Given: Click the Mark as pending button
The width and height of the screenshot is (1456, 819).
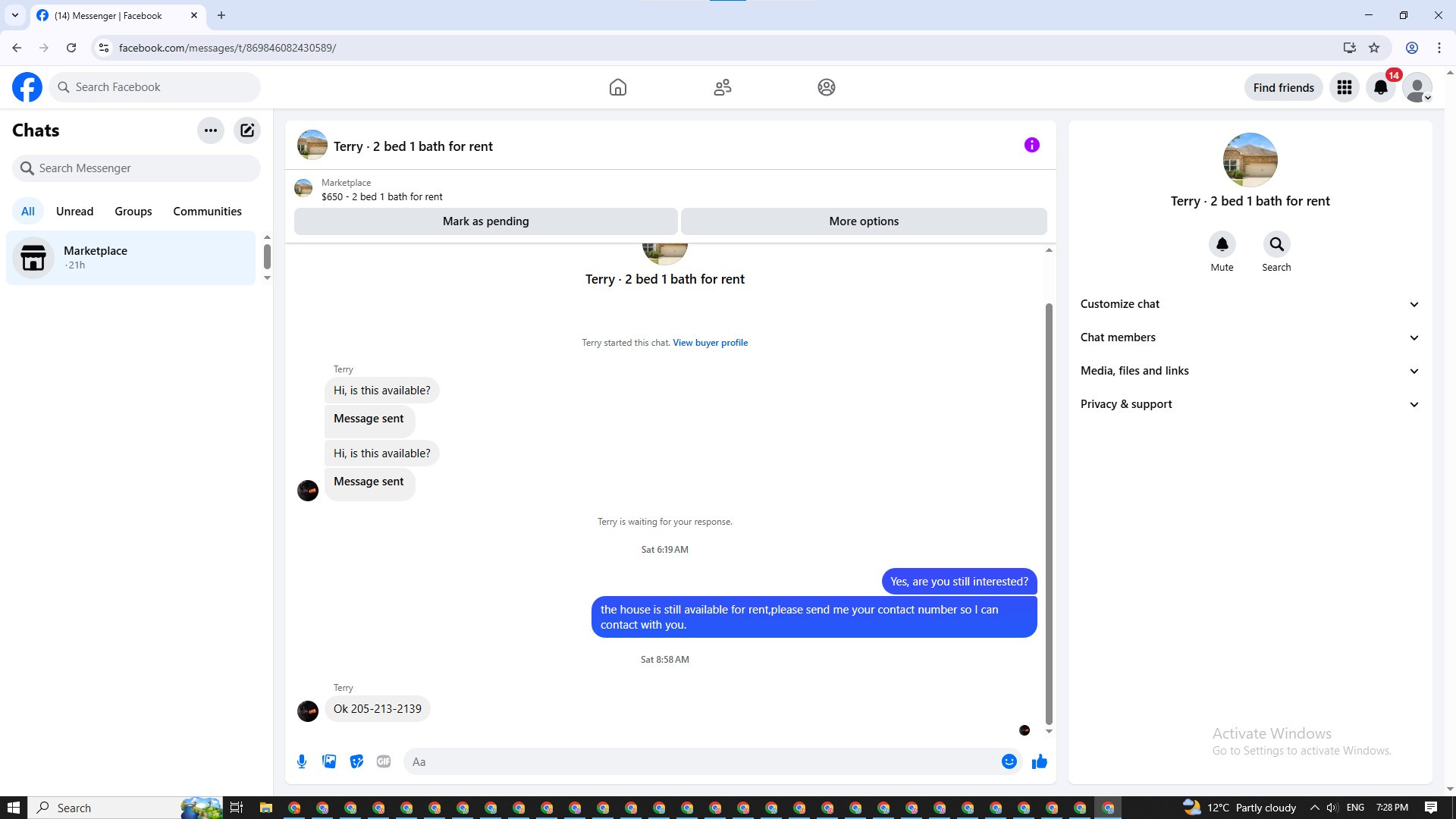Looking at the screenshot, I should click(486, 221).
